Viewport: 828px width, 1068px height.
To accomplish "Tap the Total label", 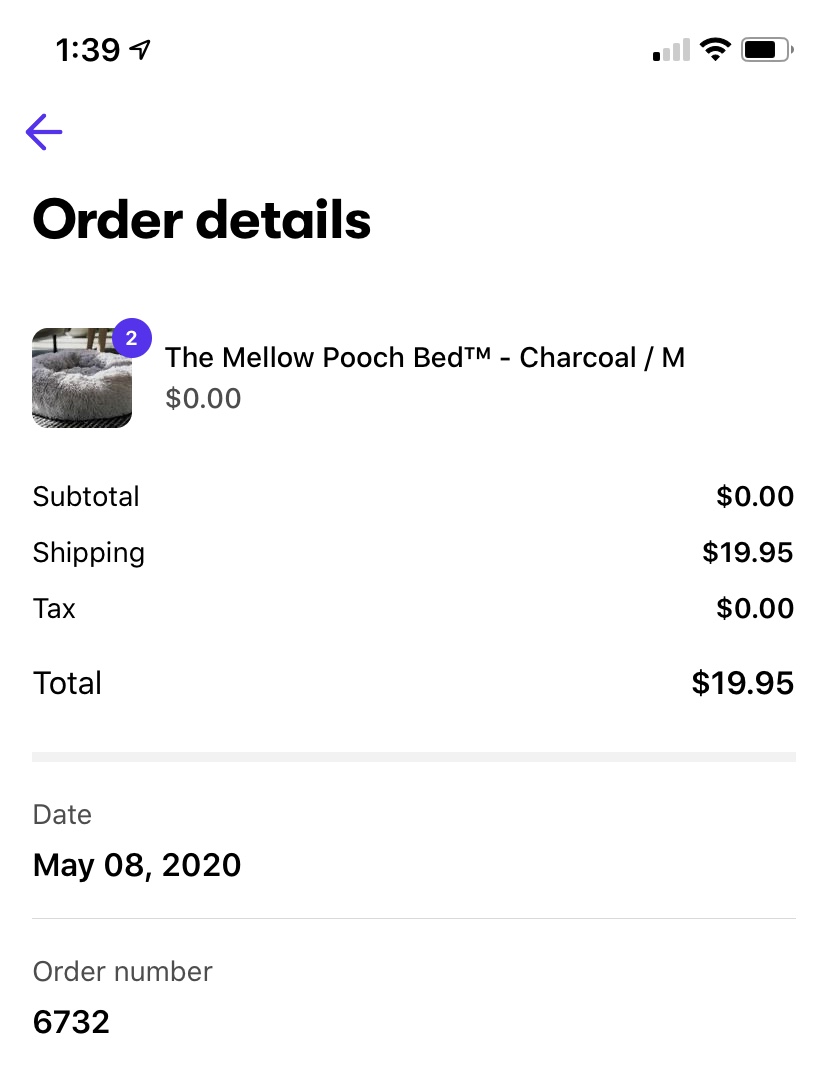I will click(67, 683).
